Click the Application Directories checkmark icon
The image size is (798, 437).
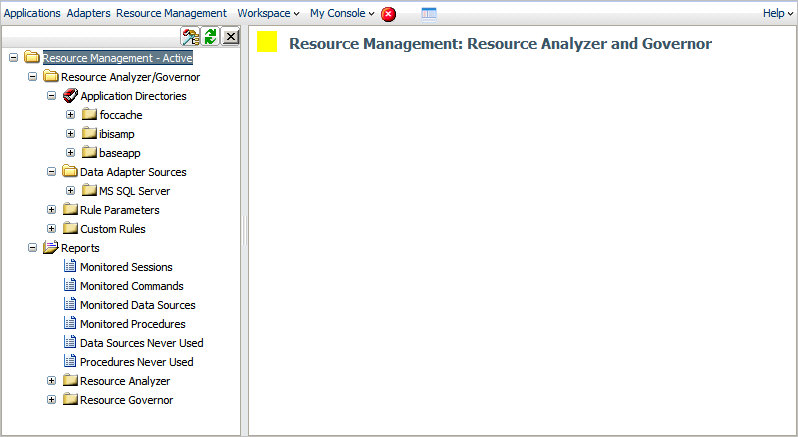click(x=70, y=96)
